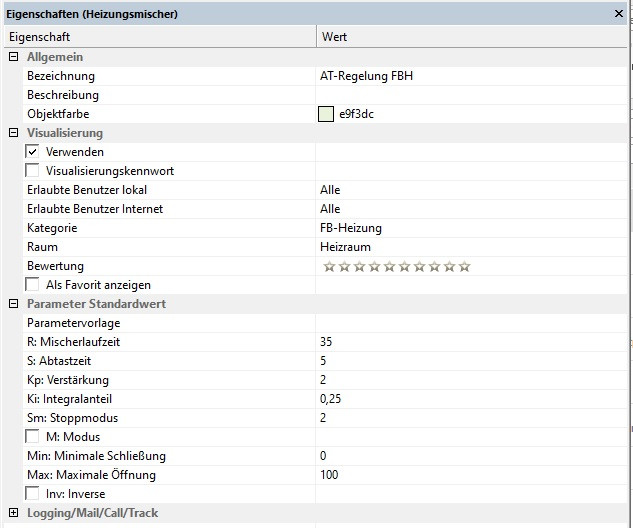Collapse the Parameter Standardwert section
Image resolution: width=633 pixels, height=528 pixels.
[x=13, y=304]
